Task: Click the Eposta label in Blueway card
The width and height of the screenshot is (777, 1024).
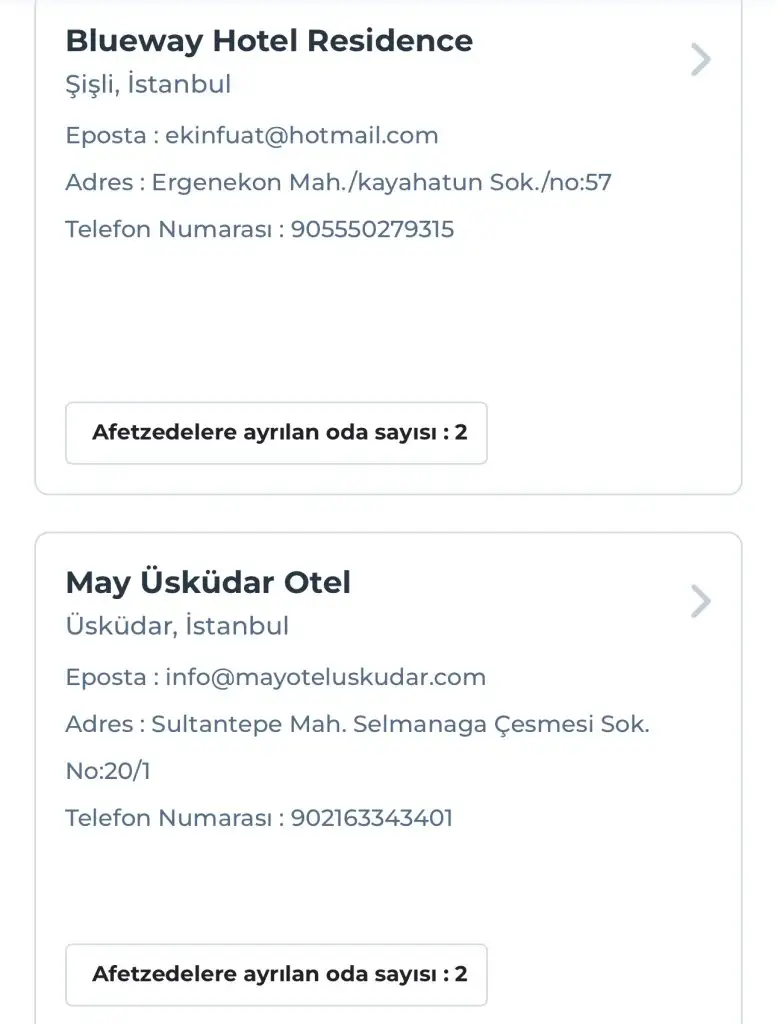Action: pyautogui.click(x=105, y=135)
